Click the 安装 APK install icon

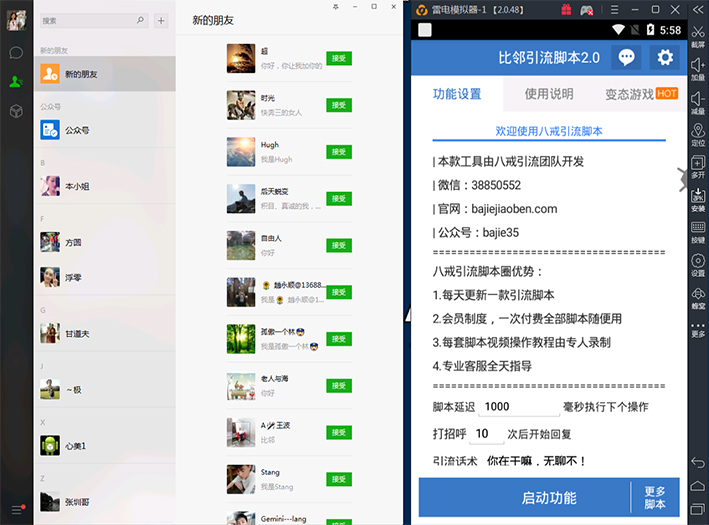pyautogui.click(x=698, y=200)
